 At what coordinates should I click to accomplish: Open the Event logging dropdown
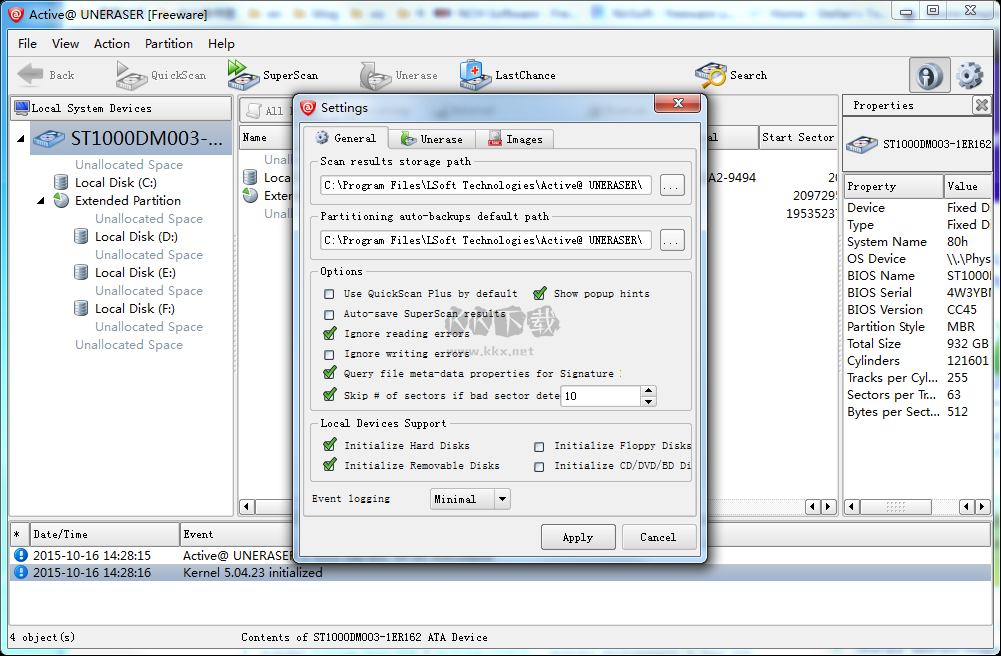tap(502, 499)
